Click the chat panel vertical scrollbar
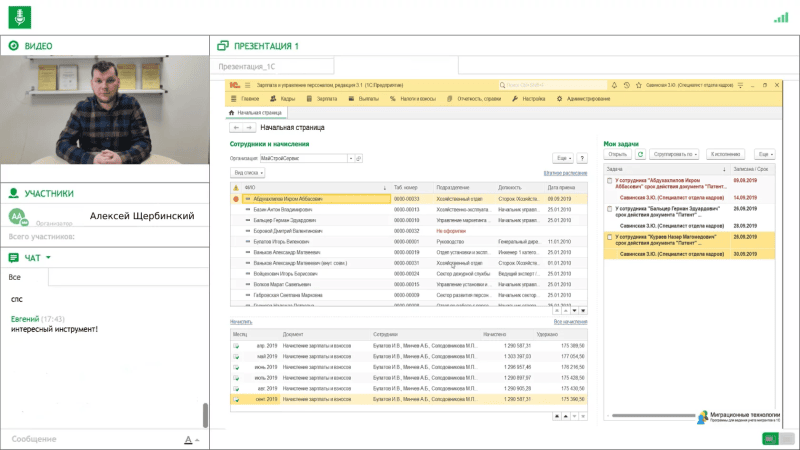 pyautogui.click(x=206, y=413)
